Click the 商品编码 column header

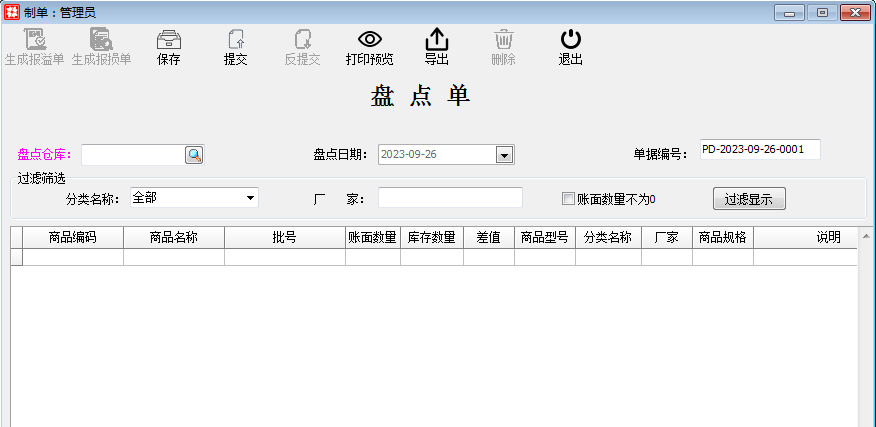click(x=72, y=238)
